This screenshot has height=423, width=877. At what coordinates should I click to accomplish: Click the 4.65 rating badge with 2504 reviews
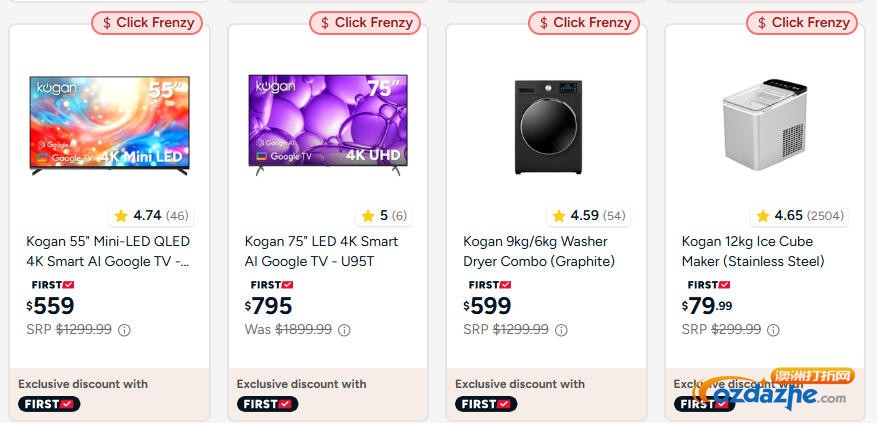pos(797,216)
